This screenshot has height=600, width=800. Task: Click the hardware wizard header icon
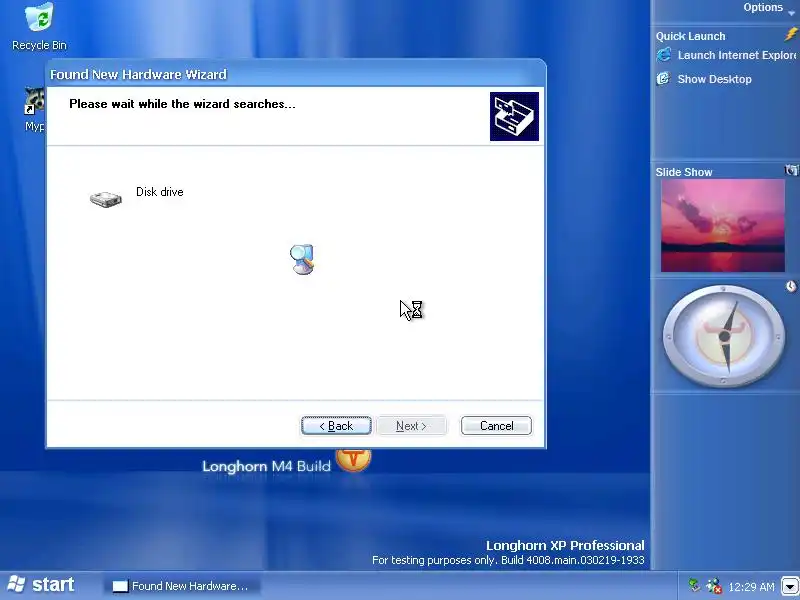[514, 116]
